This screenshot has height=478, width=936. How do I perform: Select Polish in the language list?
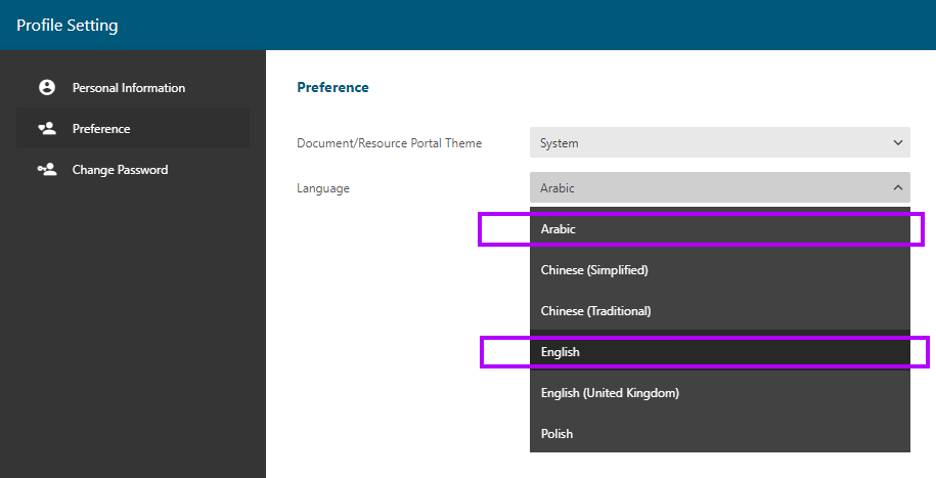(x=557, y=434)
